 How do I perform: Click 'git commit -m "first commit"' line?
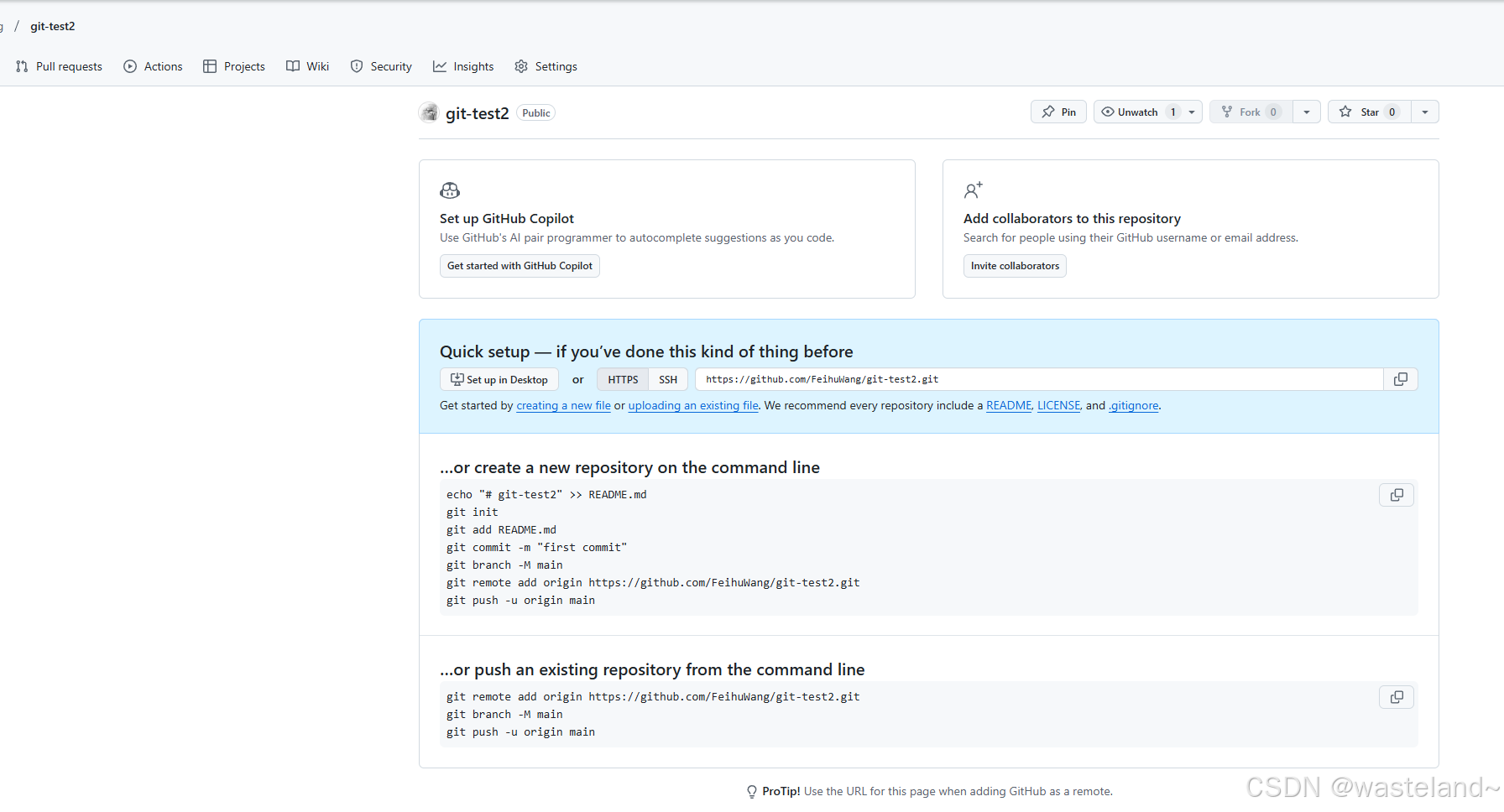[537, 547]
